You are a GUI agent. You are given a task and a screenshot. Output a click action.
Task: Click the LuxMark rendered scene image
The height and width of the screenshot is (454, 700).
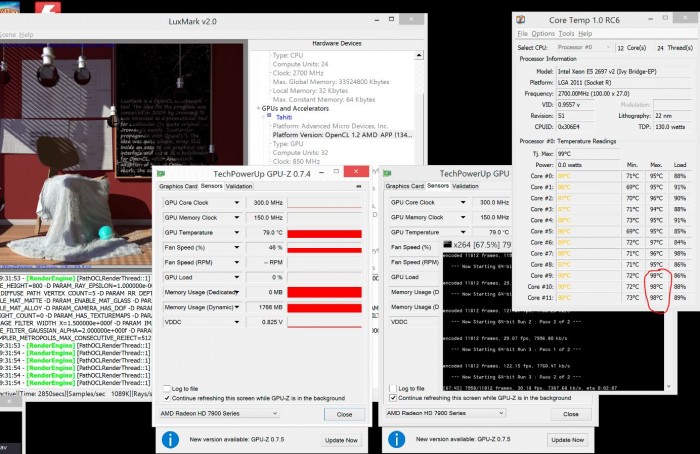pyautogui.click(x=121, y=154)
